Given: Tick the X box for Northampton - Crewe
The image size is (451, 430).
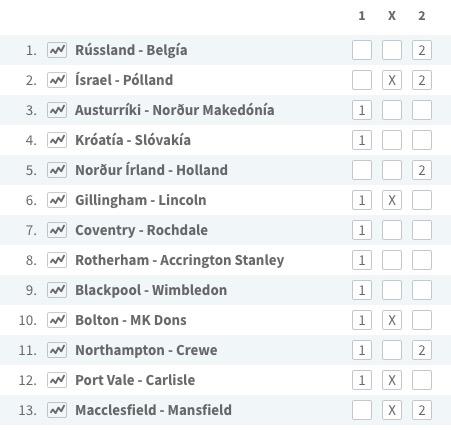Looking at the screenshot, I should tap(392, 350).
